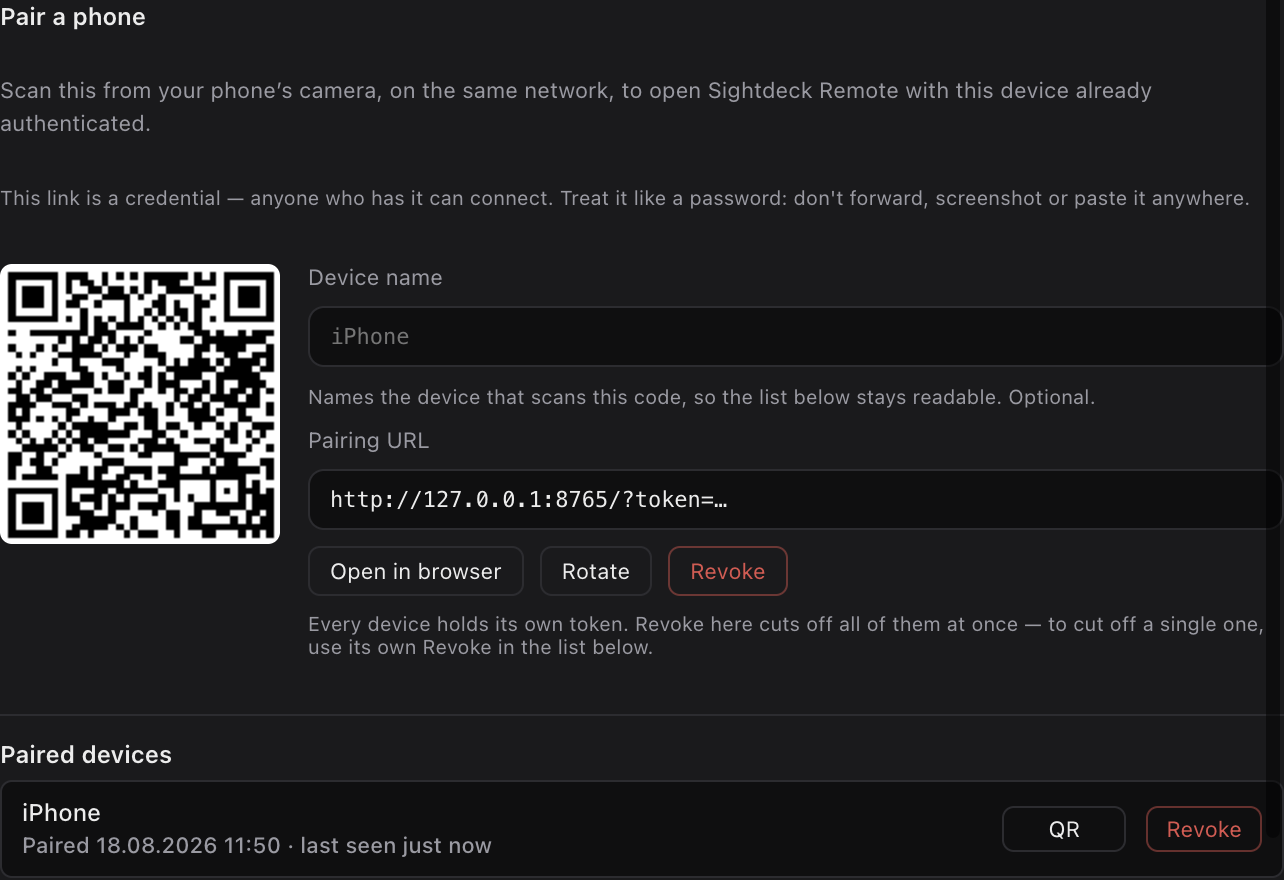
Task: Select the iPhone name in paired list
Action: [x=62, y=813]
